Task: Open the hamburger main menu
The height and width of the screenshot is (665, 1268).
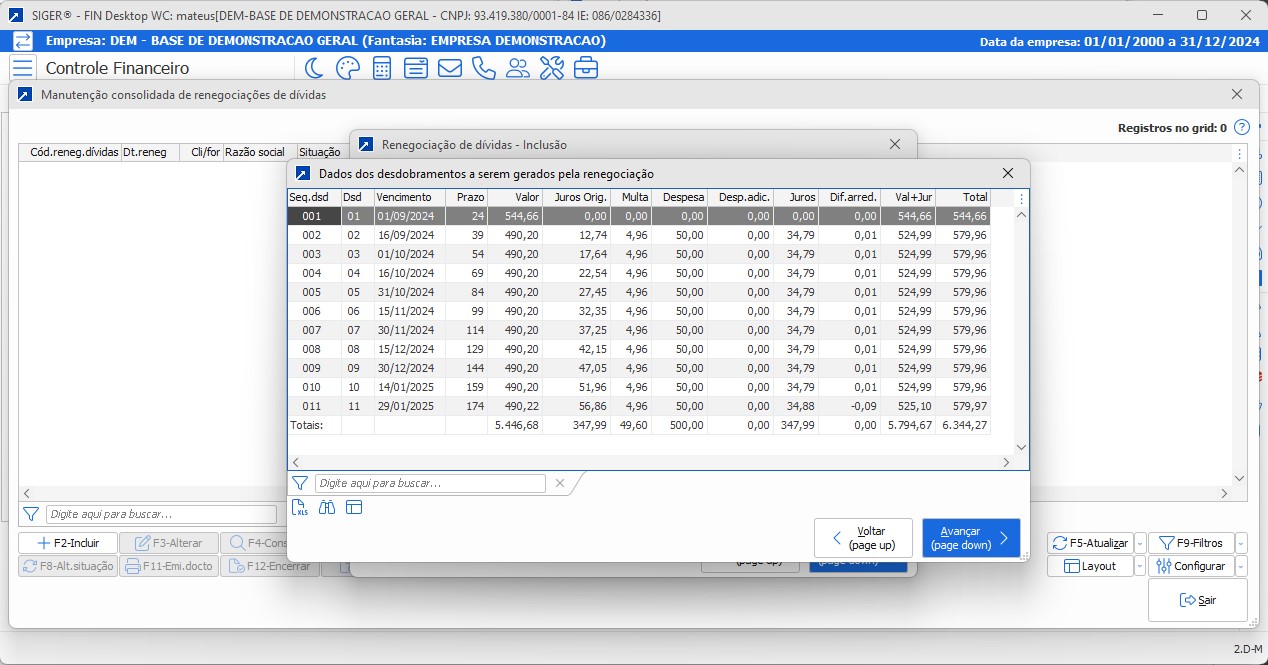Action: [22, 68]
